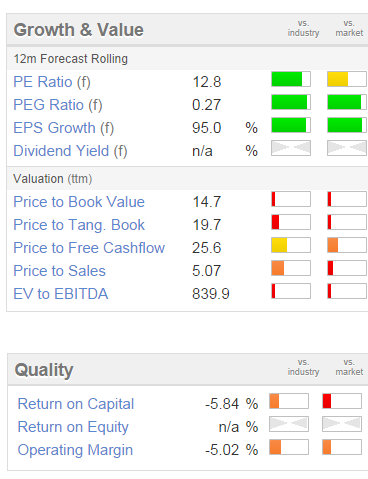Open the PE Ratio (f) link

point(52,82)
